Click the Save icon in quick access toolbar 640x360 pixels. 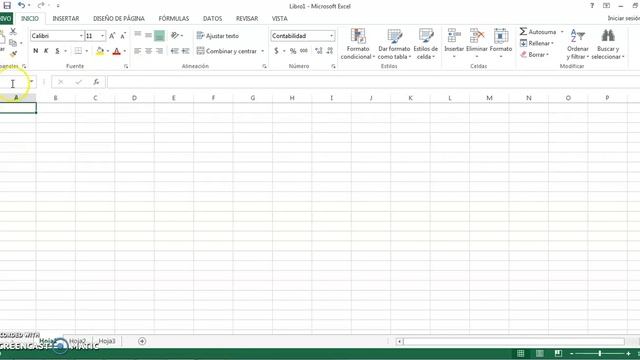tap(7, 5)
